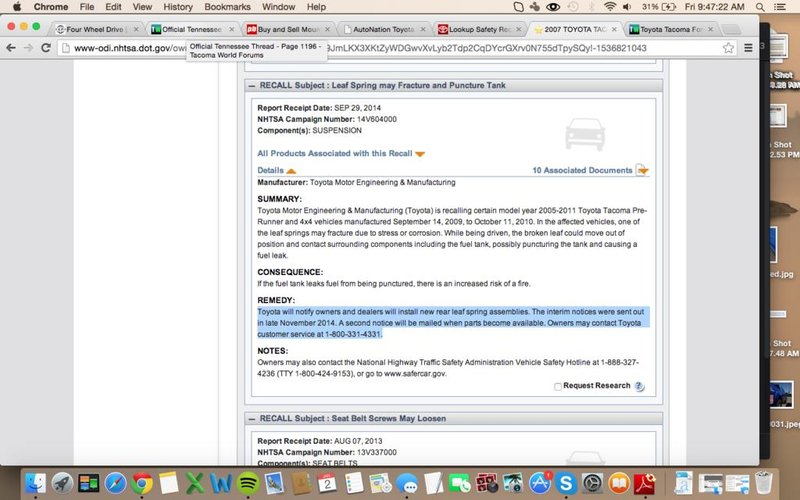
Task: Open iBooks from the dock
Action: 619,483
